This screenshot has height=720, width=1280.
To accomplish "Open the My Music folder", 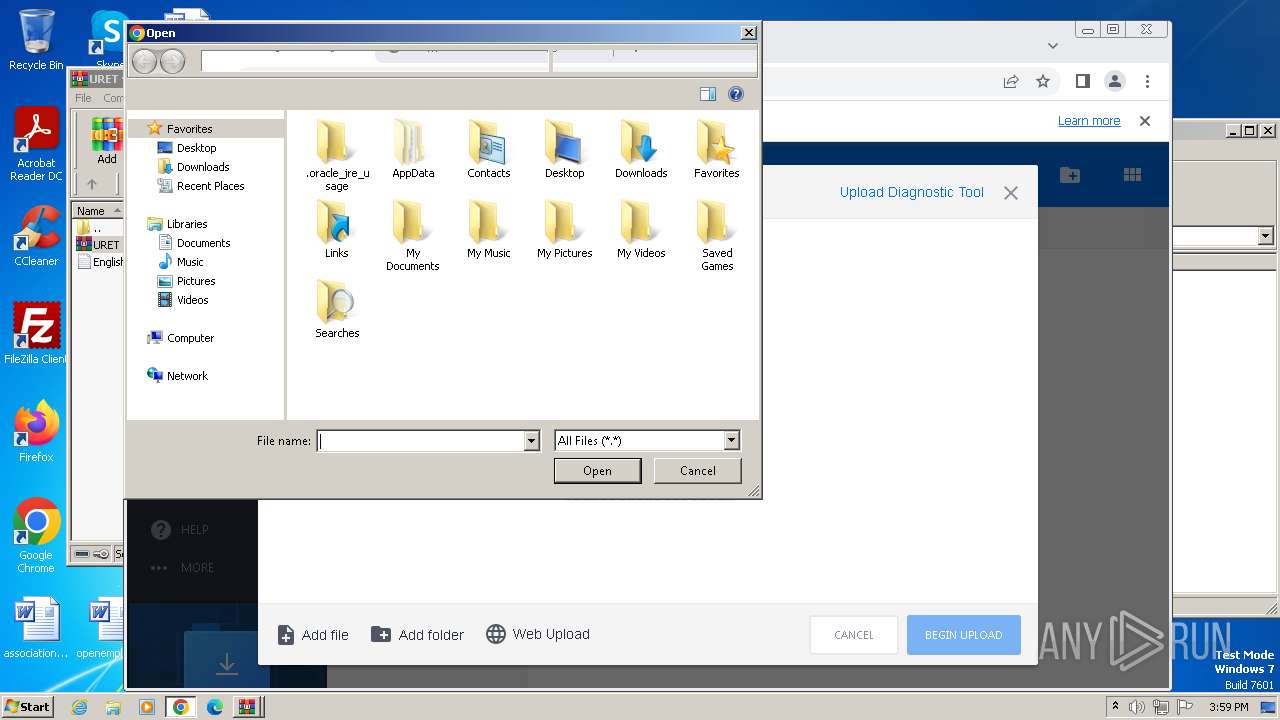I will (x=488, y=230).
